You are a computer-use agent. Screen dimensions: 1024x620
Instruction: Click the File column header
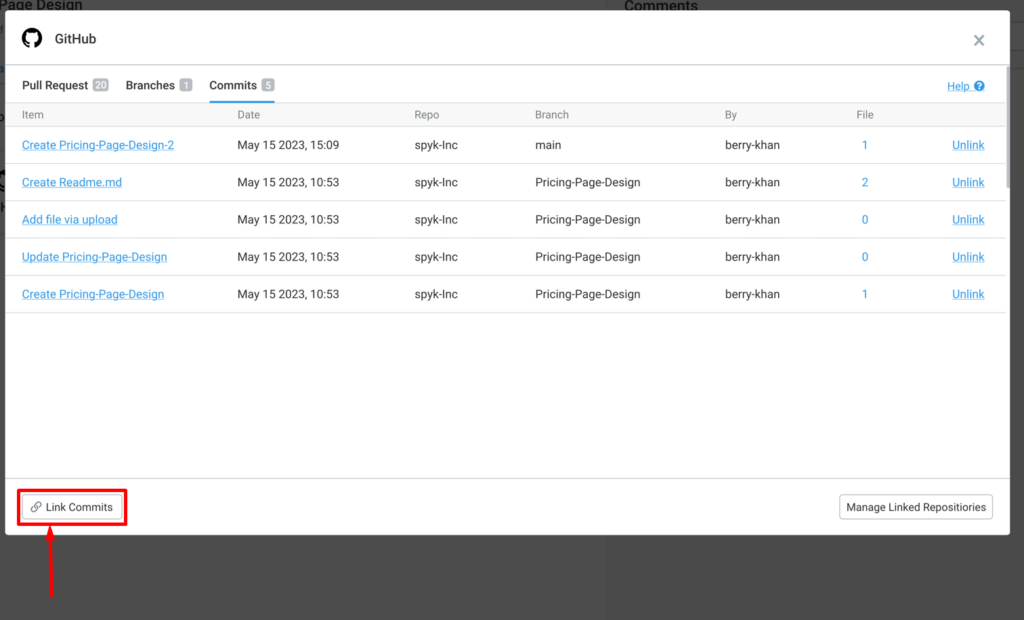(x=865, y=115)
